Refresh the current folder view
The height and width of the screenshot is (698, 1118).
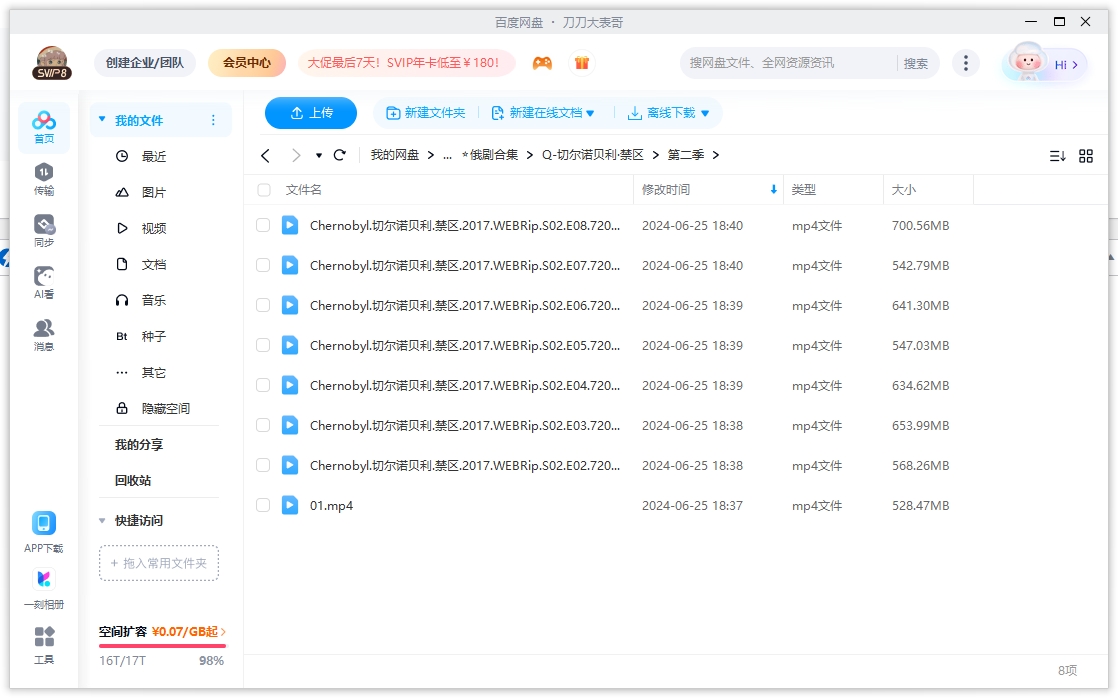pos(339,155)
